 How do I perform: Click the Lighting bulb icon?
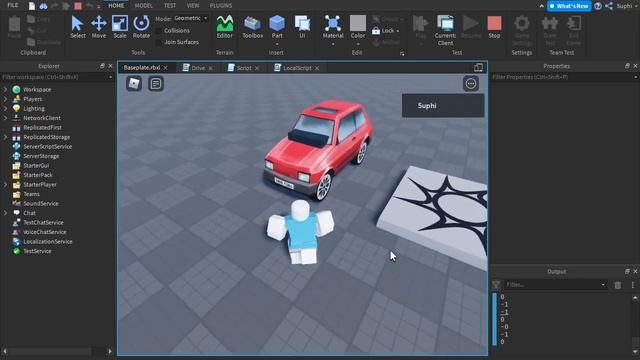click(x=16, y=108)
